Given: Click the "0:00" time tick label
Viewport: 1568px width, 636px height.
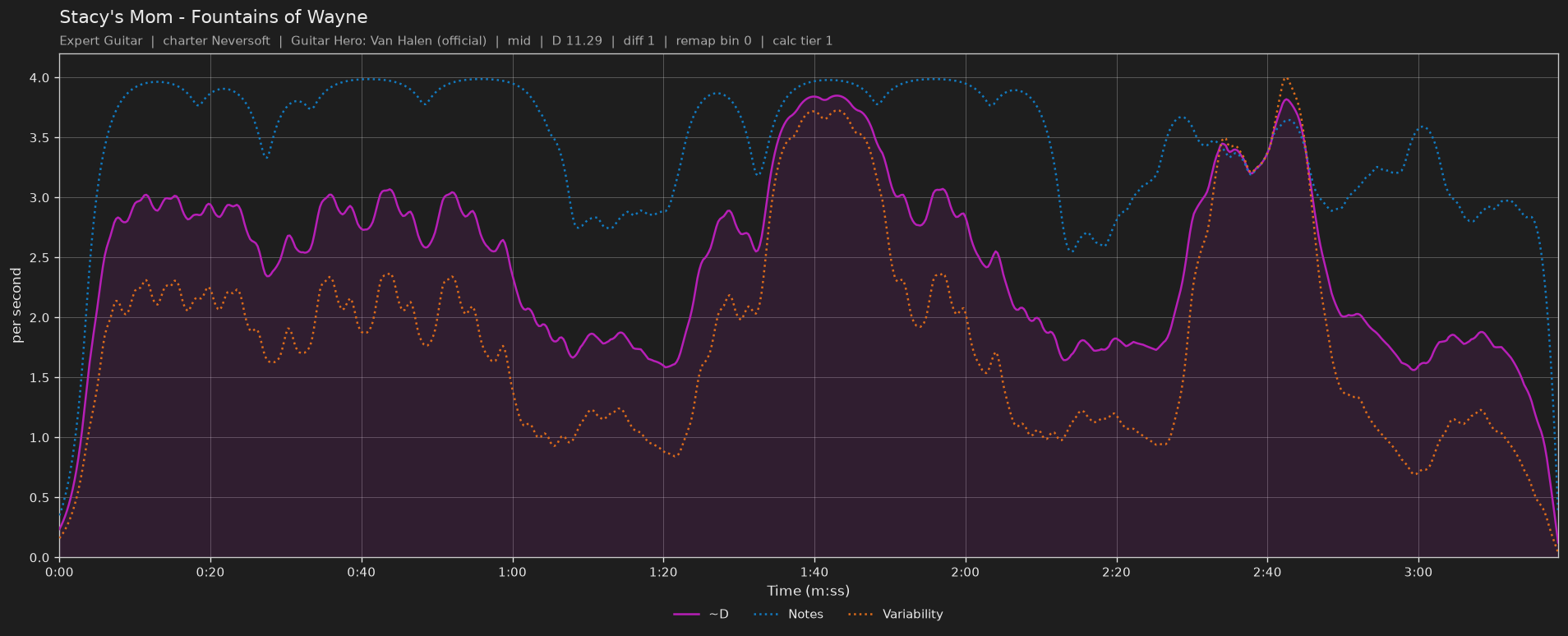Looking at the screenshot, I should click(59, 572).
